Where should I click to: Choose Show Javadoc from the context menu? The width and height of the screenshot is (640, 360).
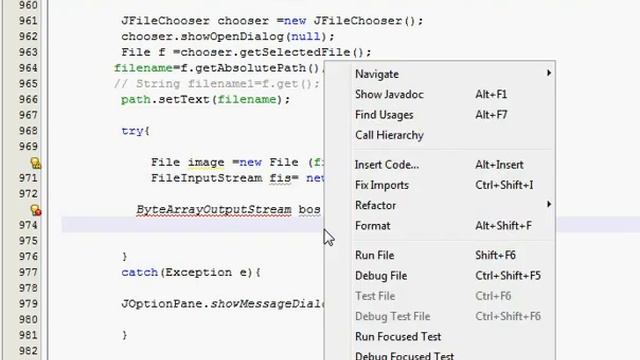point(440,94)
